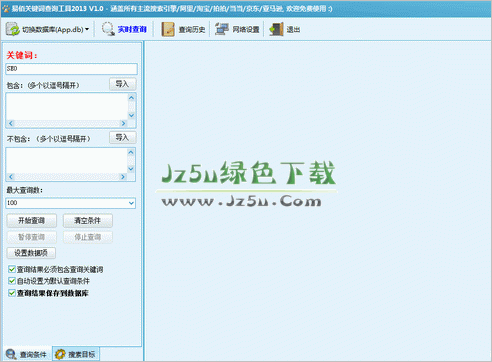Screen dimensions: 492x362
Task: Focus the 包含 text area
Action: (x=67, y=107)
